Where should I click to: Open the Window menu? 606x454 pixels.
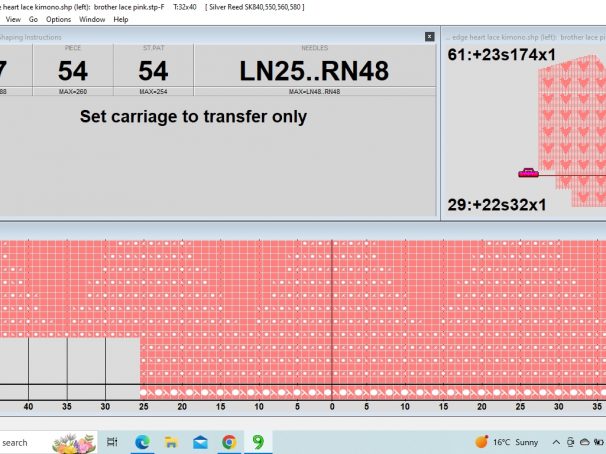92,19
